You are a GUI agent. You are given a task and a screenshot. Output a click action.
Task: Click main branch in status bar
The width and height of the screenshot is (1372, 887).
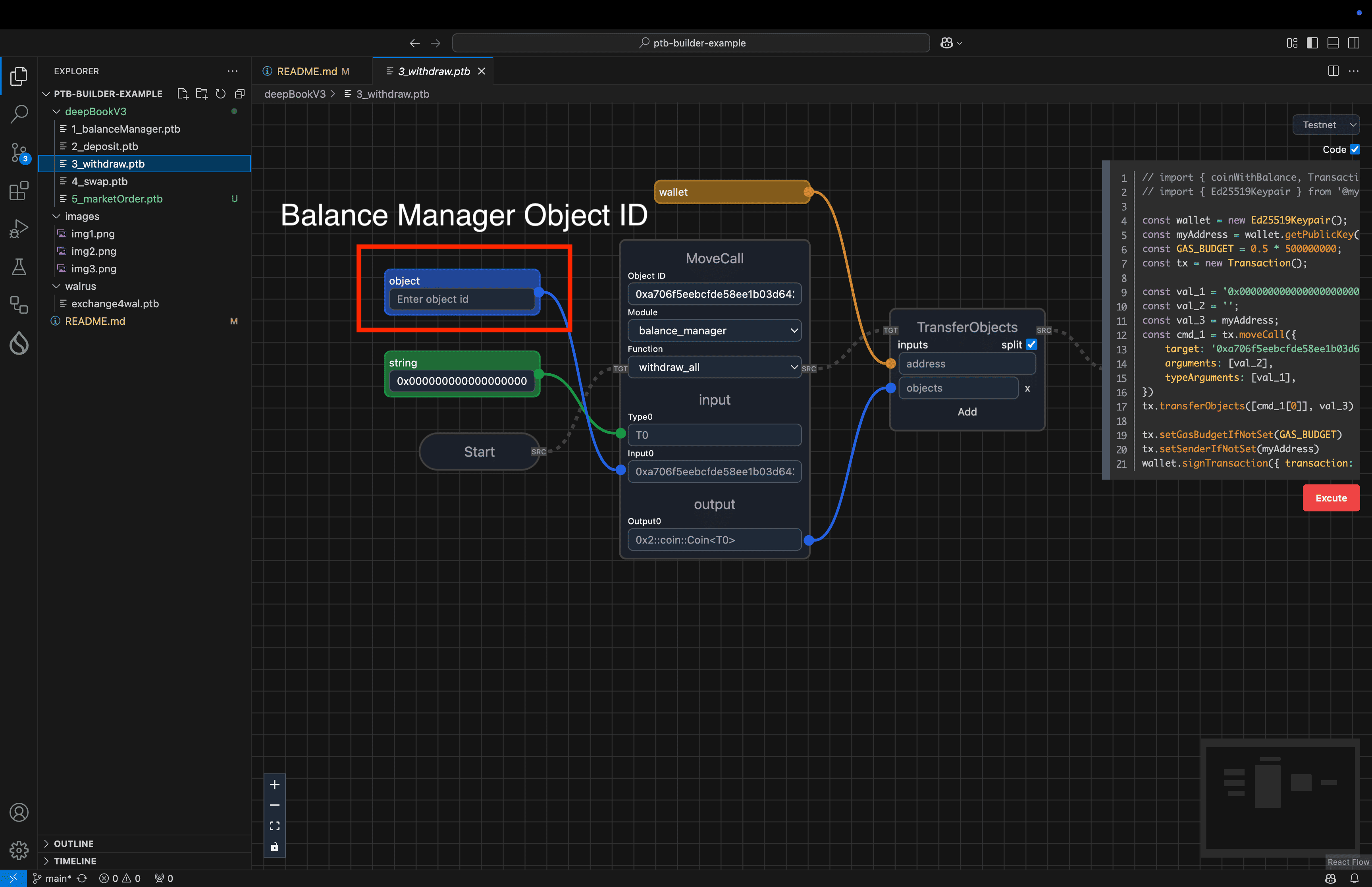(52, 878)
